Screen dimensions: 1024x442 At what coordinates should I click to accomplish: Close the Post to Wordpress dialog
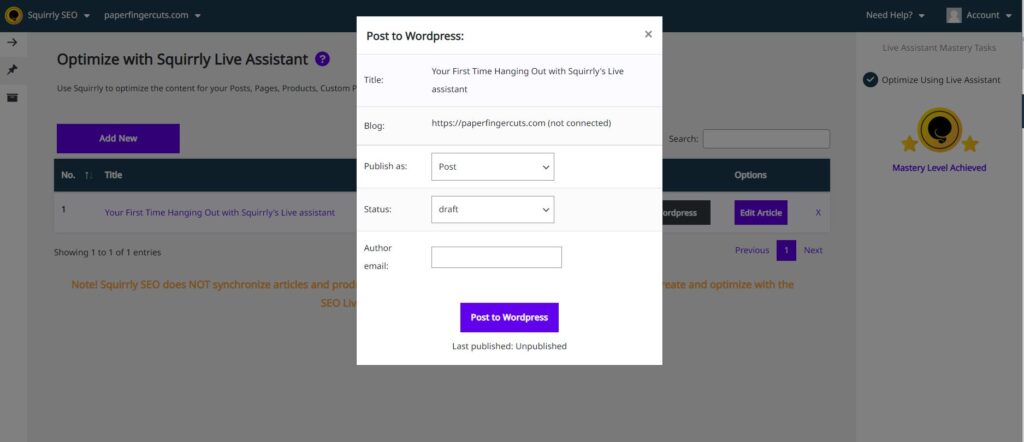point(648,34)
